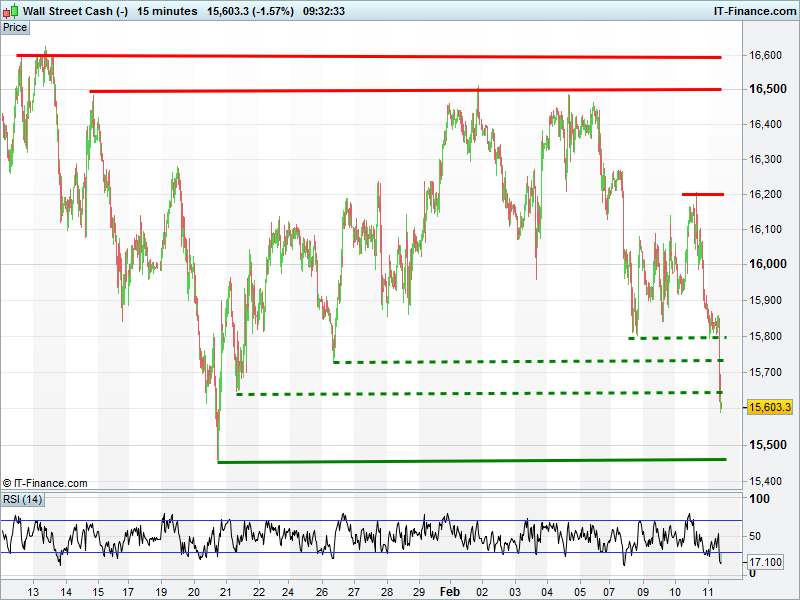
Task: Click the 09:32:33 timestamp
Action: (323, 11)
